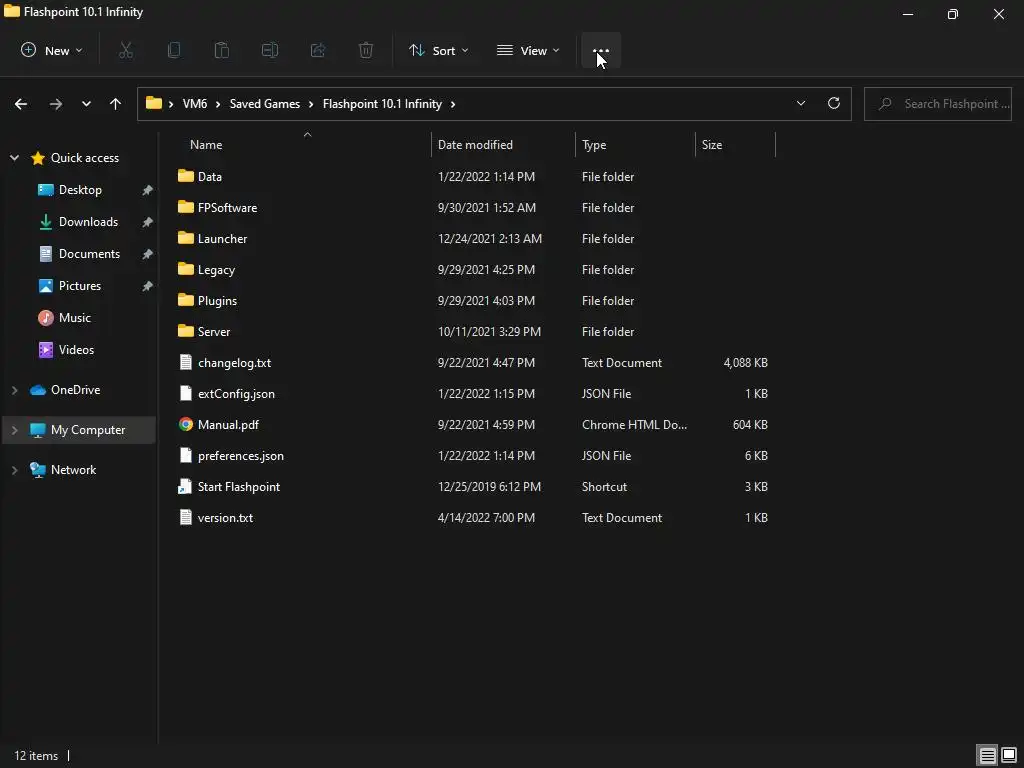
Task: Select the Legacy folder
Action: (216, 270)
